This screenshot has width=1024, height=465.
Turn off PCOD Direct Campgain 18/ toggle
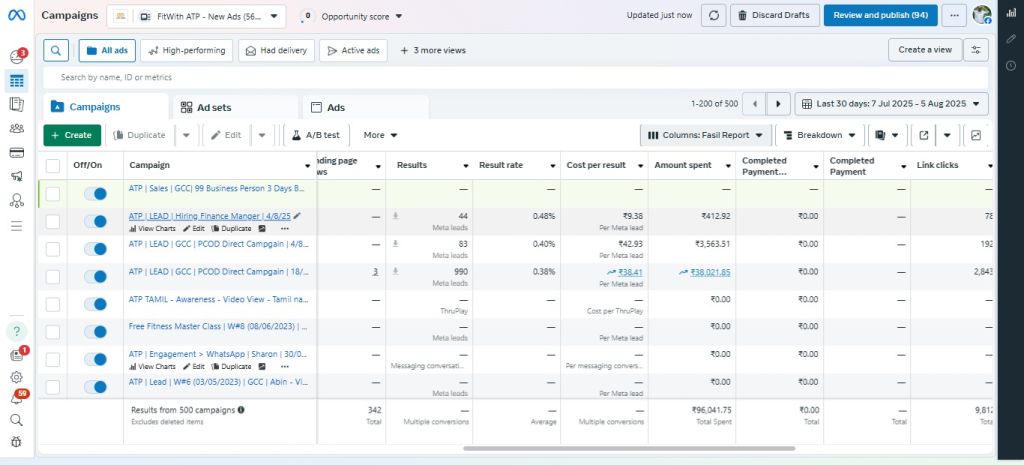point(95,276)
